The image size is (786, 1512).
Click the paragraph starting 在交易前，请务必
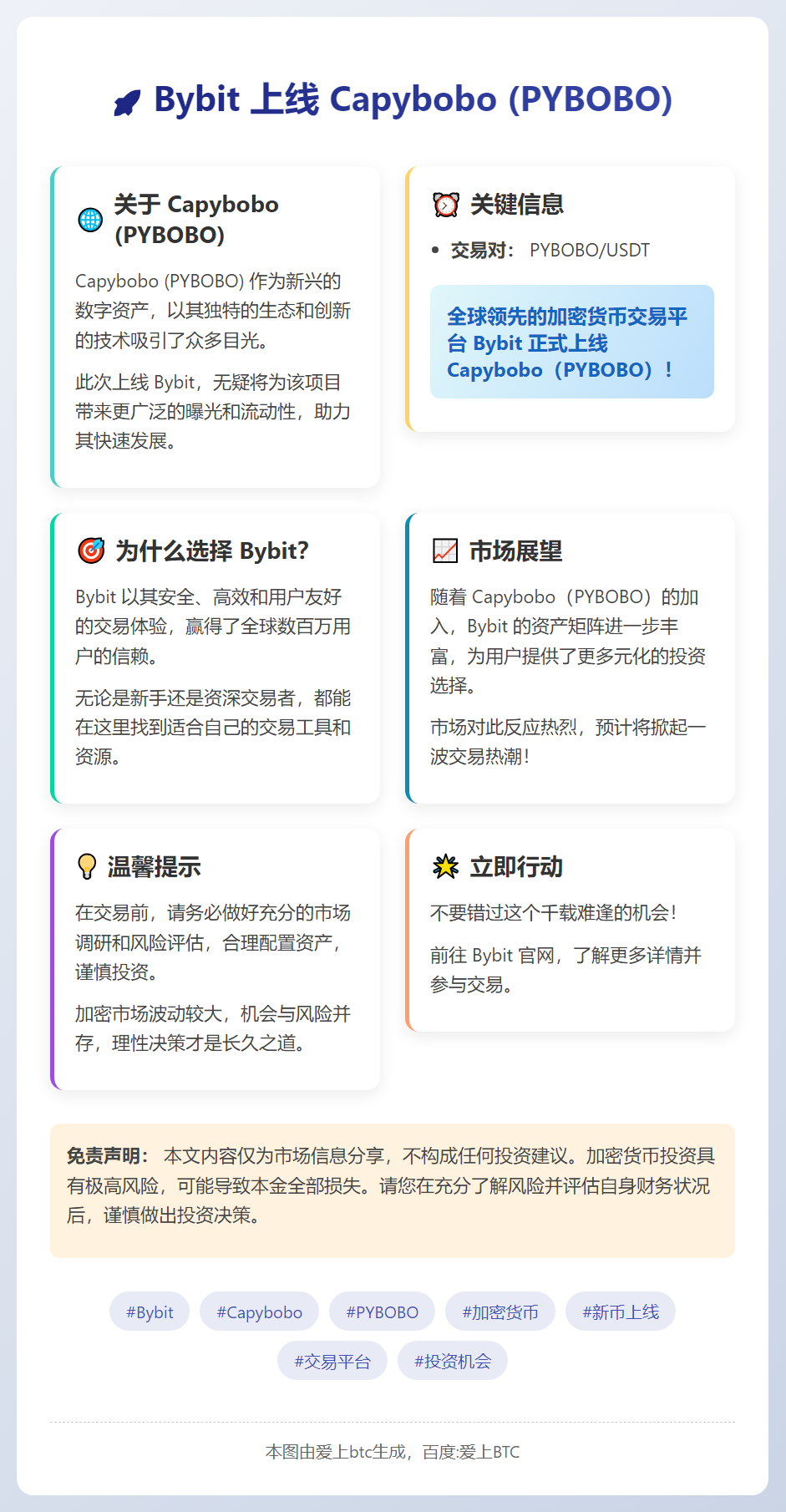coord(213,942)
